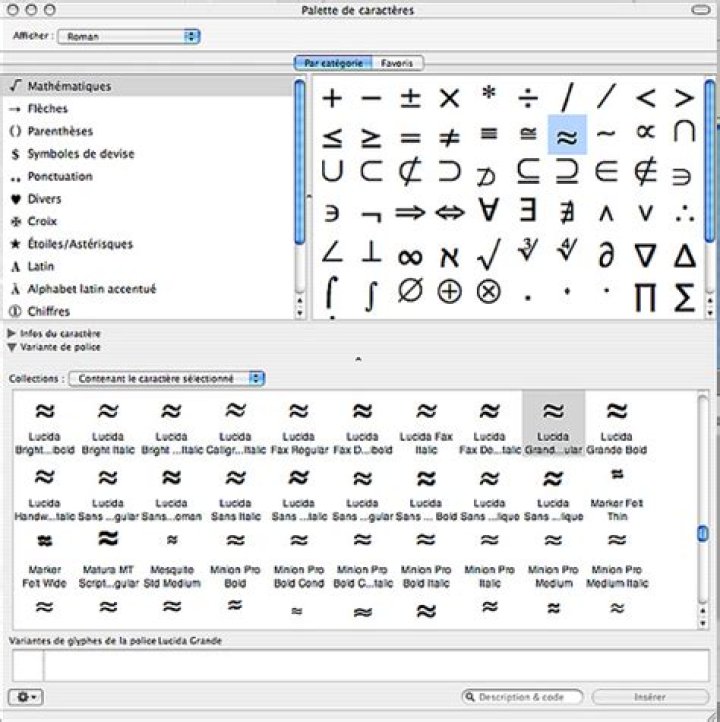Screen dimensions: 720x722
Task: Choose the not-equal sign
Action: pos(449,138)
